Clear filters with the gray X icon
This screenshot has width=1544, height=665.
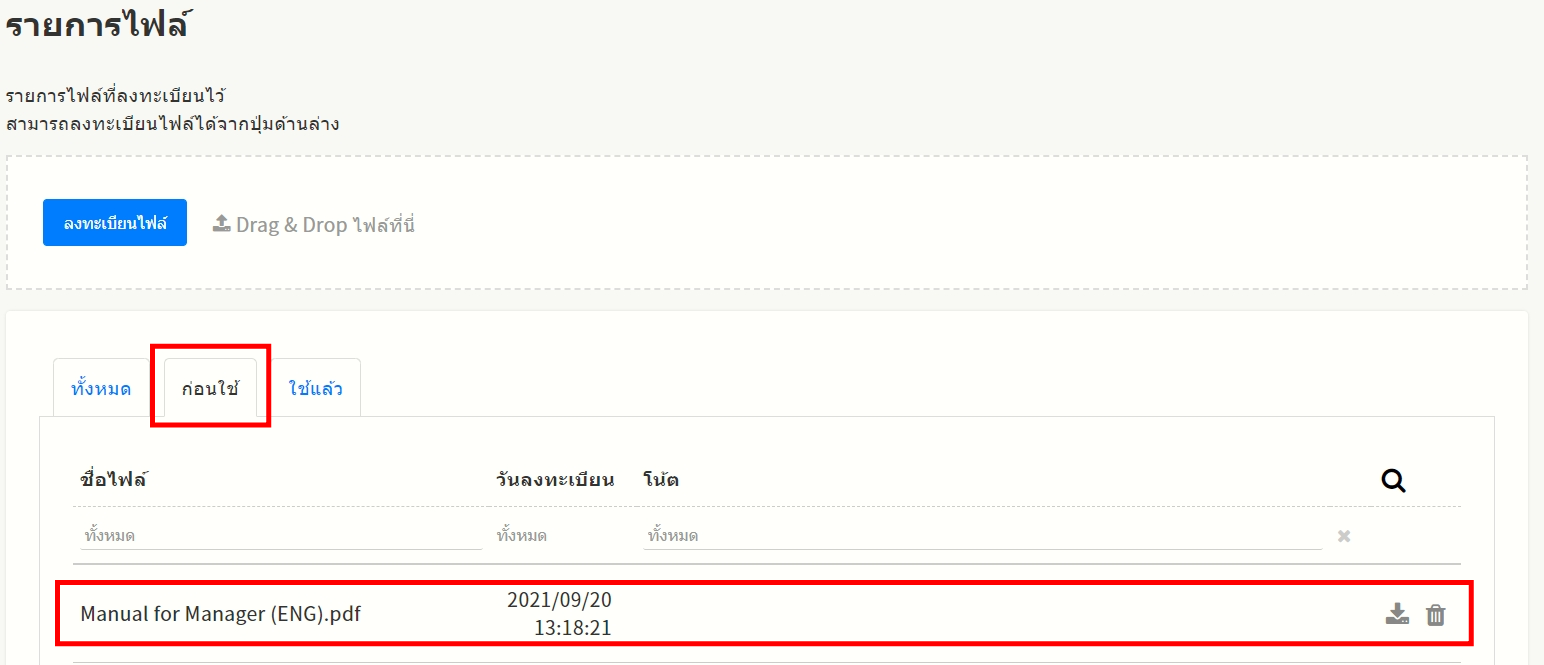[x=1344, y=537]
